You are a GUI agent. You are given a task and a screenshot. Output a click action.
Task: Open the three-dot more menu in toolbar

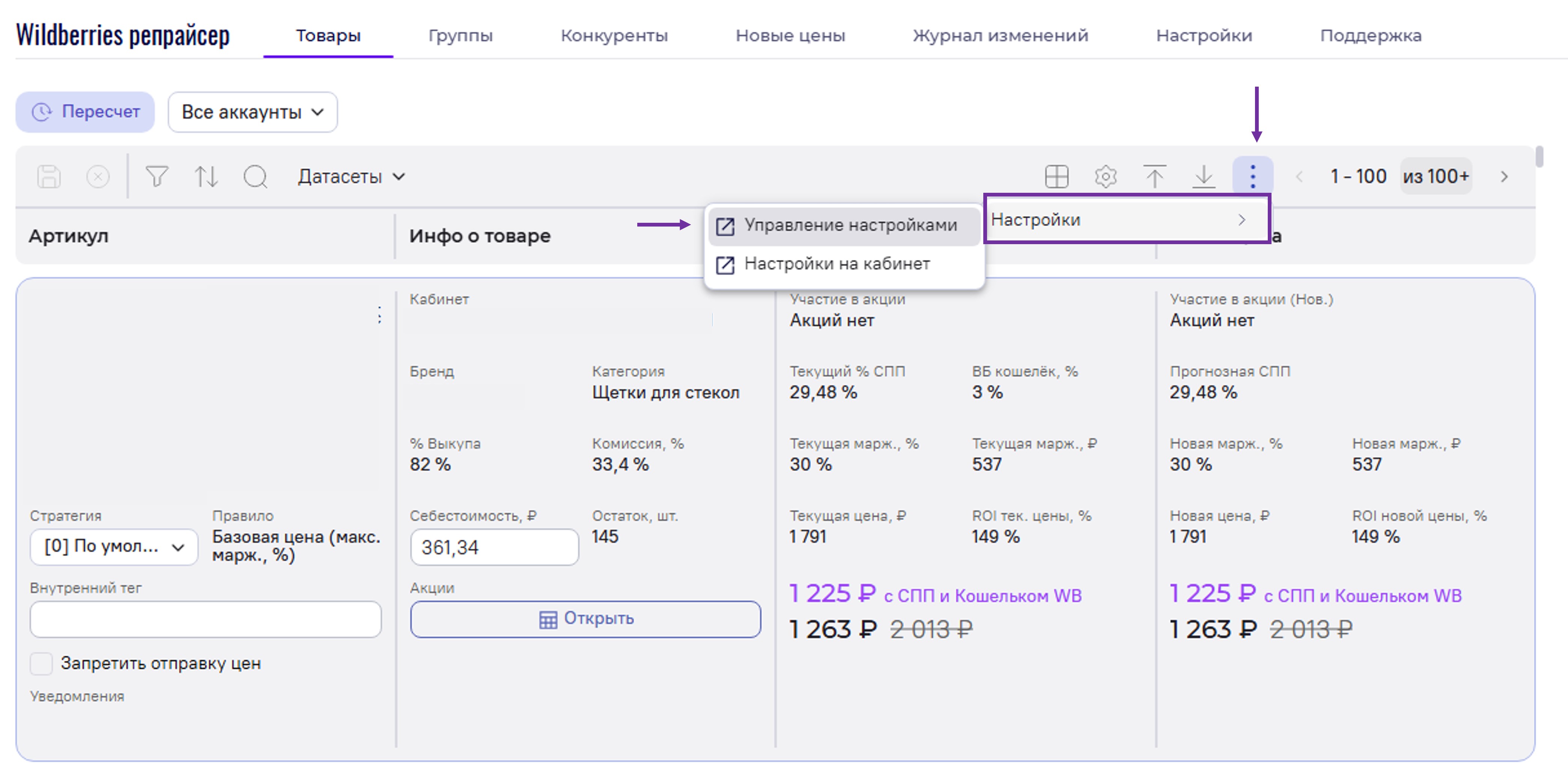click(x=1252, y=176)
